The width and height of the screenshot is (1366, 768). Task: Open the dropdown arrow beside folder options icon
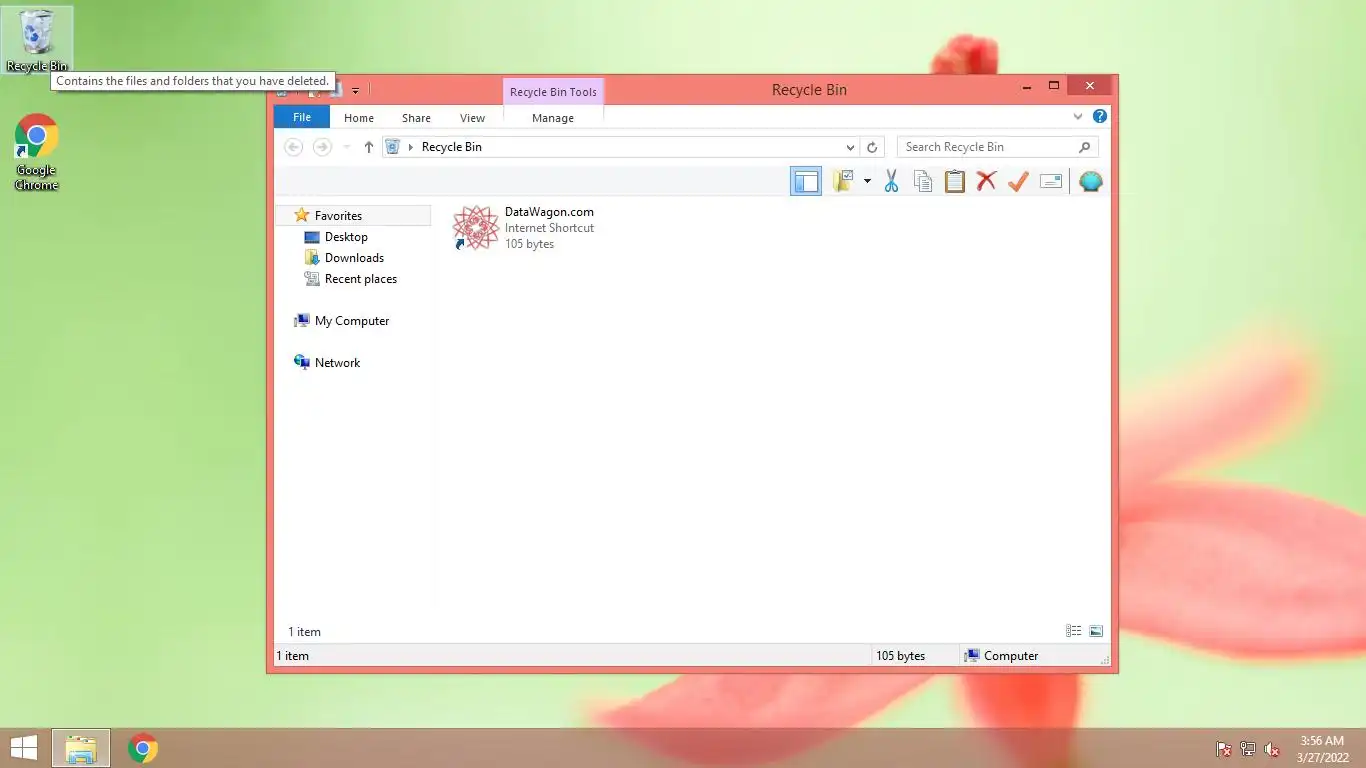pos(867,181)
